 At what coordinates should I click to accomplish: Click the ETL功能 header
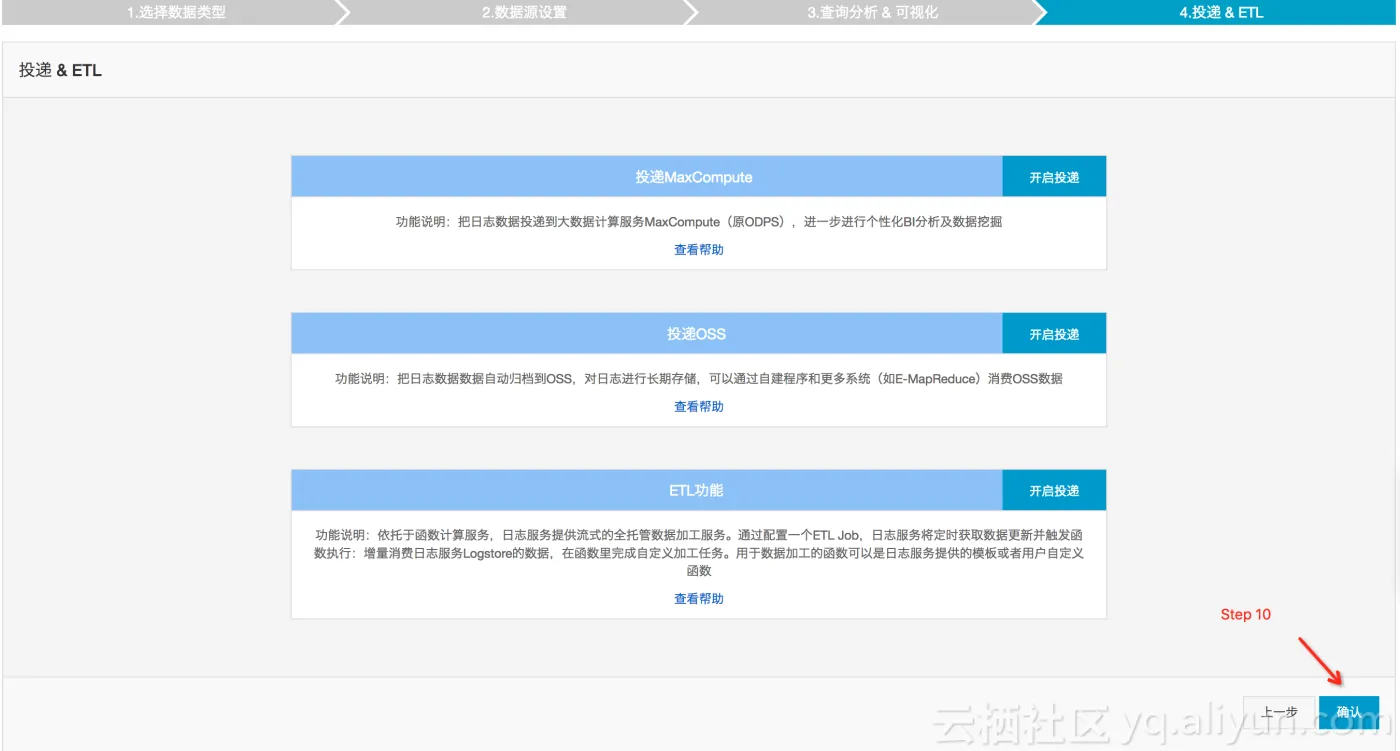coord(647,491)
